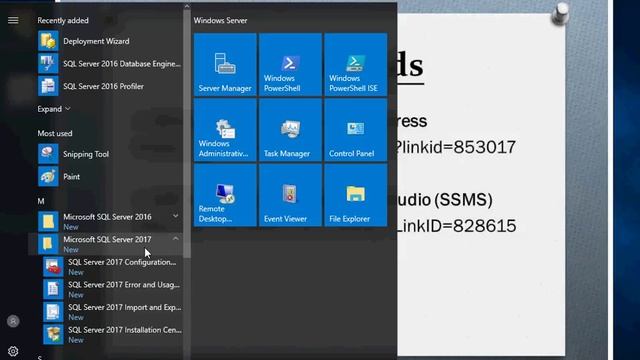Screen dimensions: 640x360
Task: Open SQL Server 2016 Database Engine icon
Action: click(48, 64)
